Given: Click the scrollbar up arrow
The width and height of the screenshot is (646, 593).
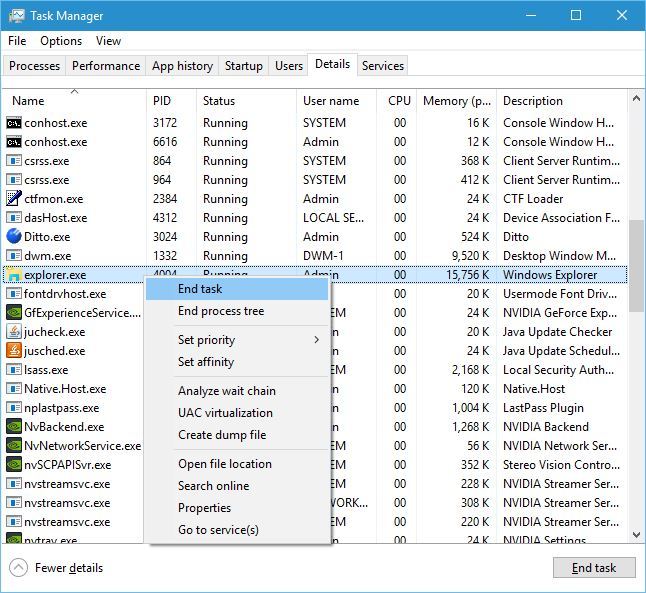Looking at the screenshot, I should [636, 98].
